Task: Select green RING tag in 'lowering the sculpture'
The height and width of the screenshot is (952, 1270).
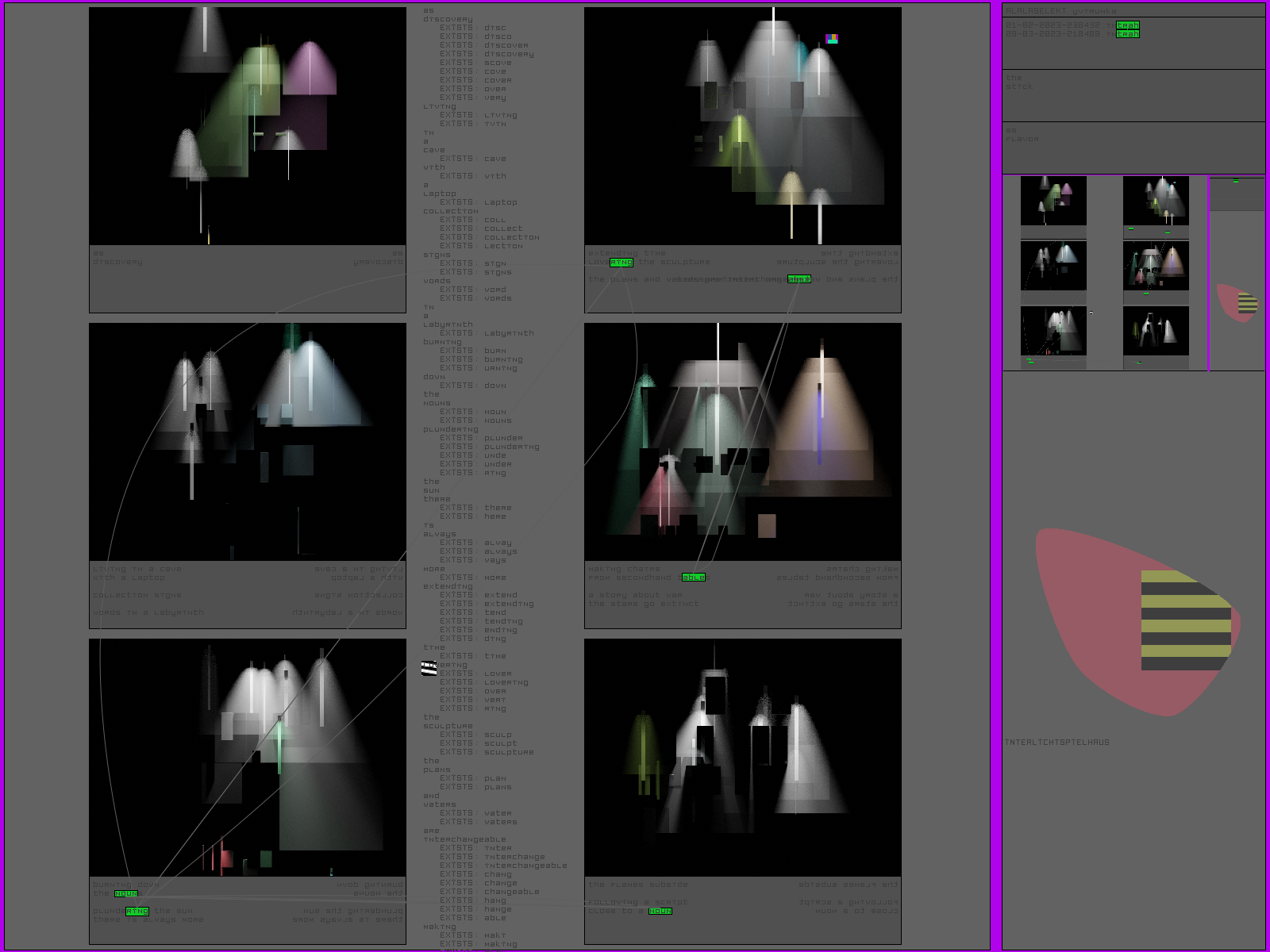Action: tap(621, 263)
